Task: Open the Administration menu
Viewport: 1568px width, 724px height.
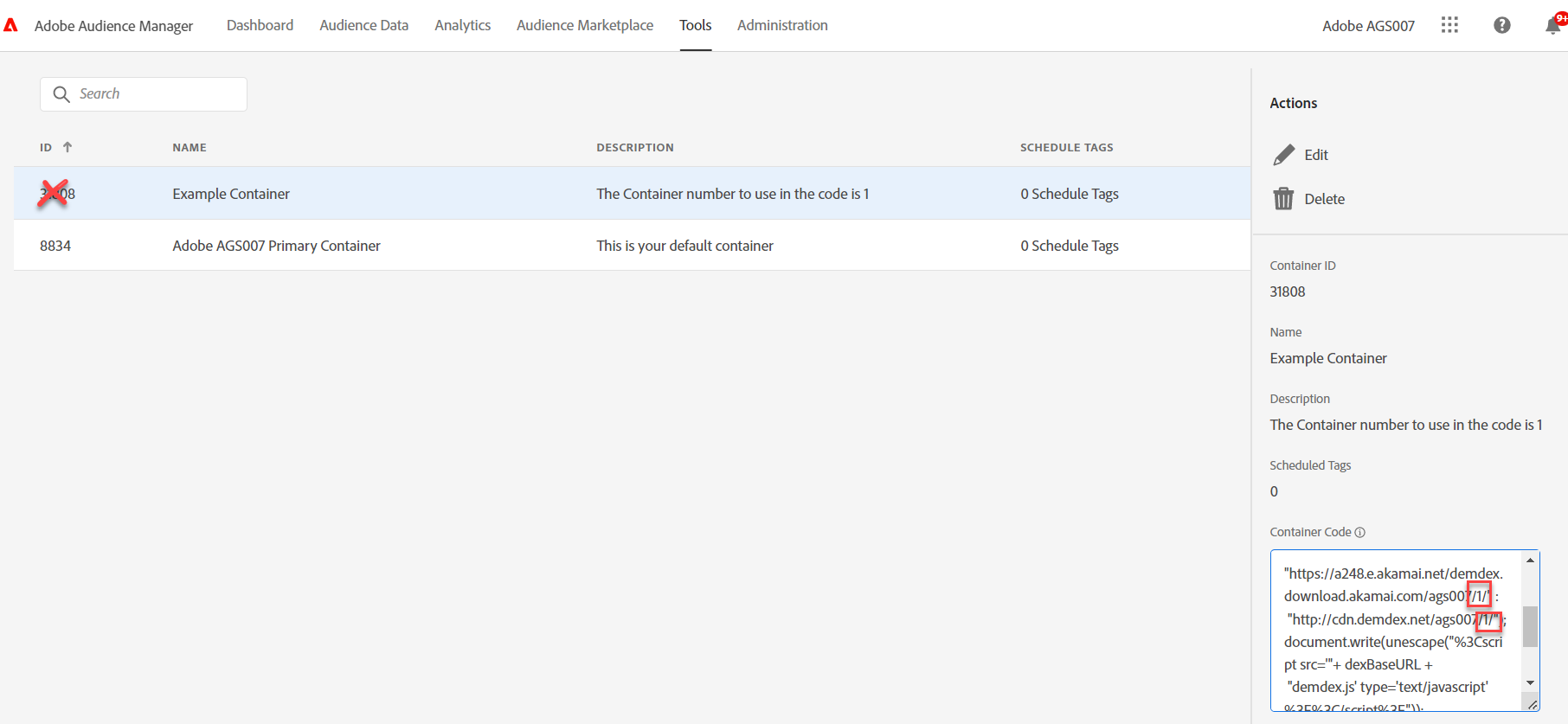Action: (x=782, y=25)
